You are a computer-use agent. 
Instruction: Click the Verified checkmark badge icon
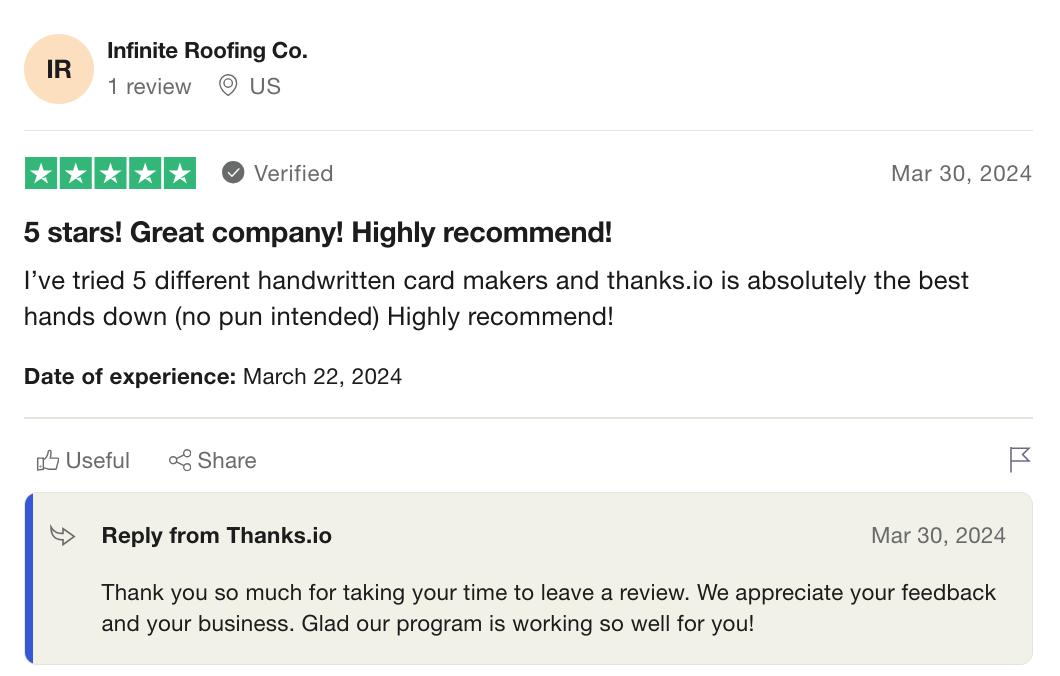233,173
